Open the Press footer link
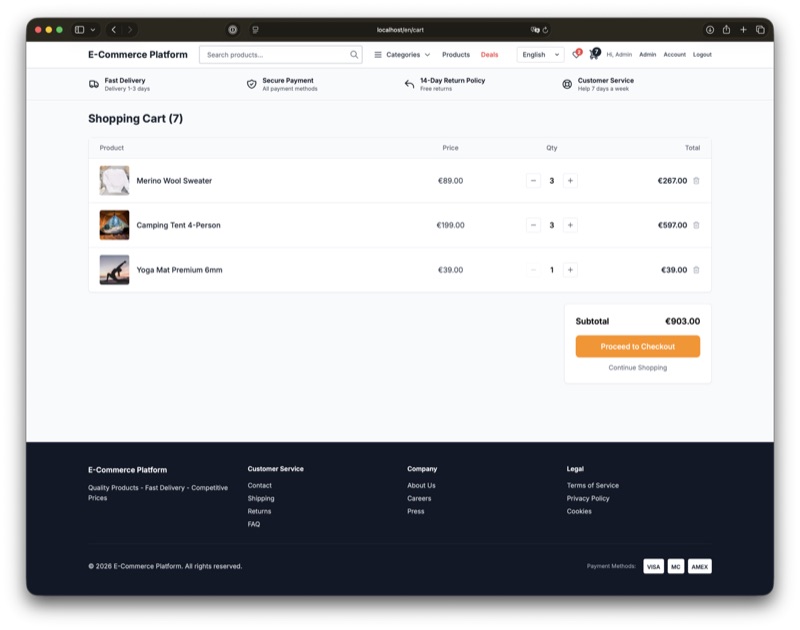The height and width of the screenshot is (630, 800). (x=416, y=511)
